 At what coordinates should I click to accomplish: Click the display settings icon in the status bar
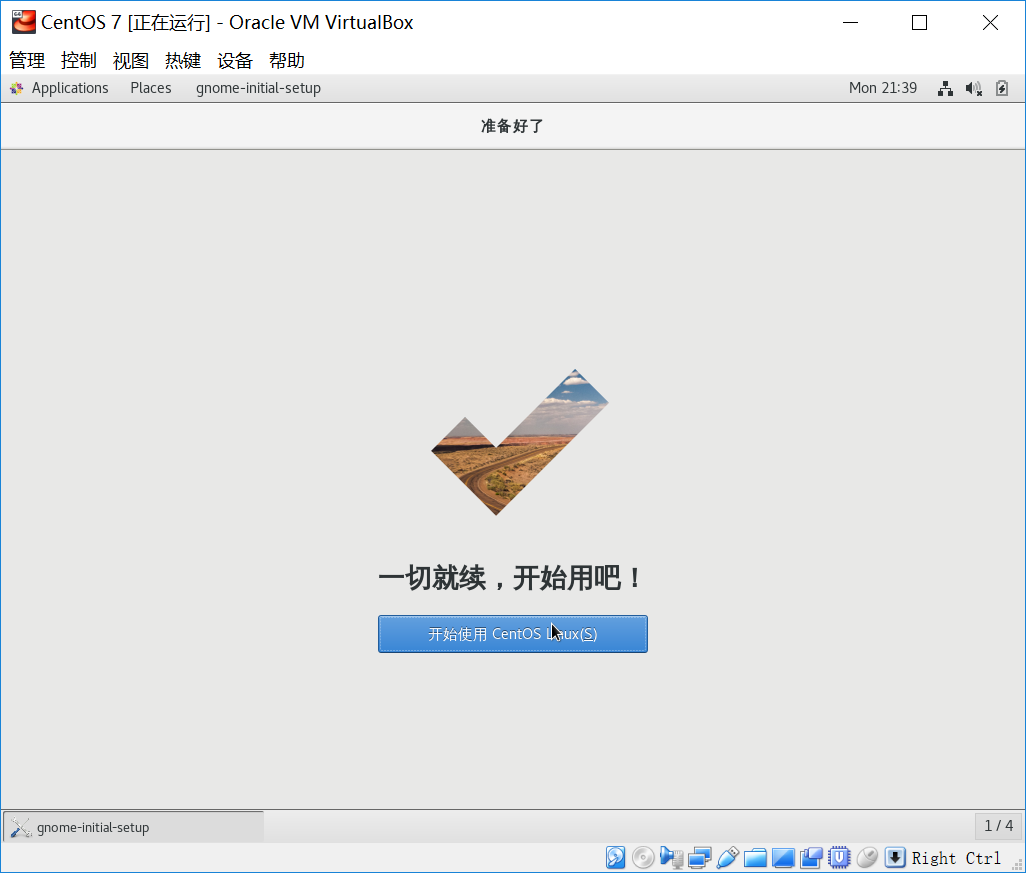[783, 857]
